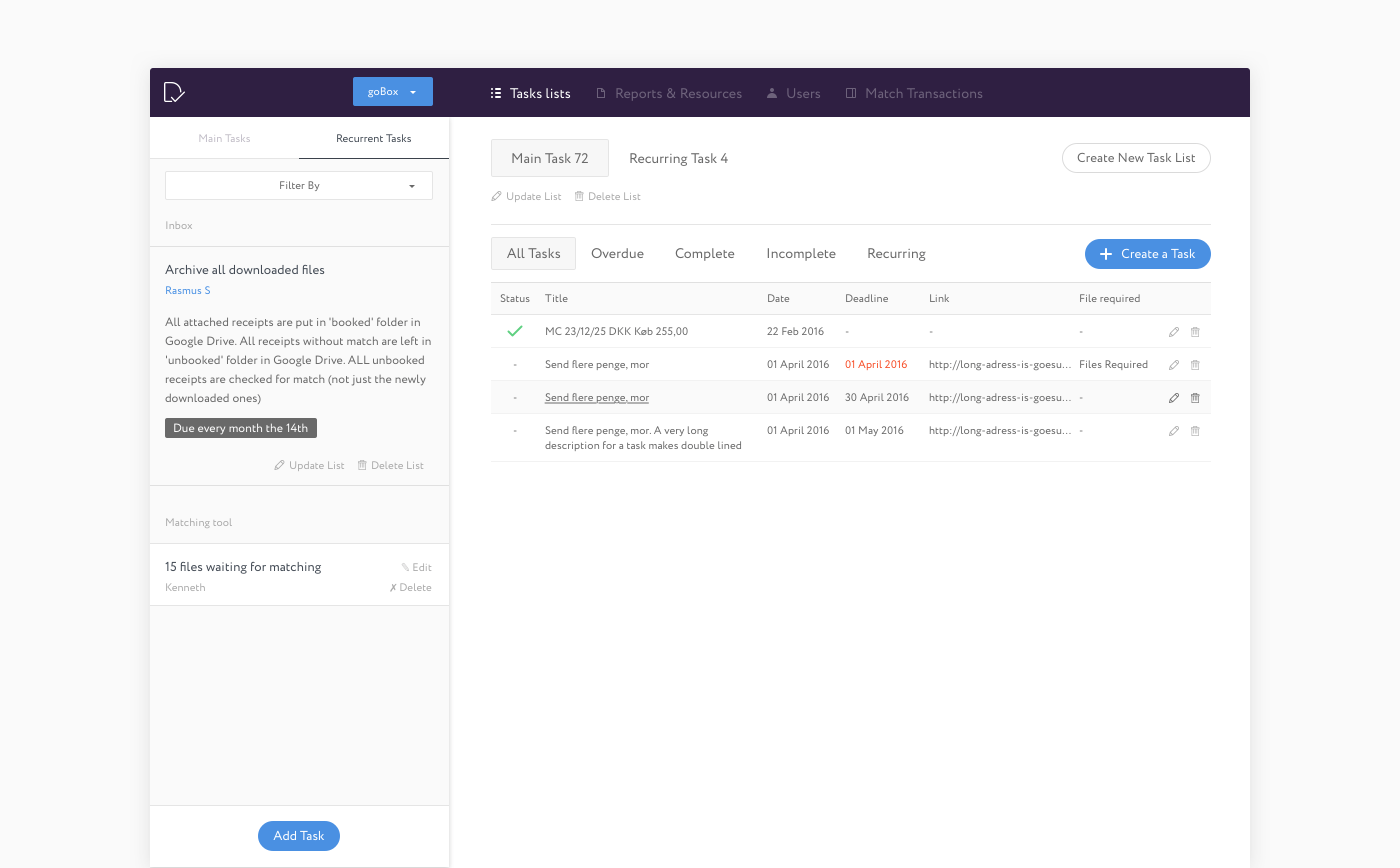Expand the Filter By dropdown
Screen dimensions: 1400x868
pos(298,185)
